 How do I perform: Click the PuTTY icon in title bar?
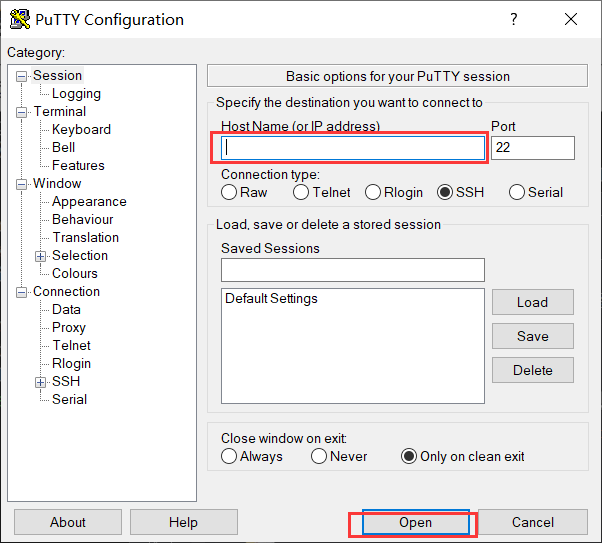pyautogui.click(x=19, y=20)
